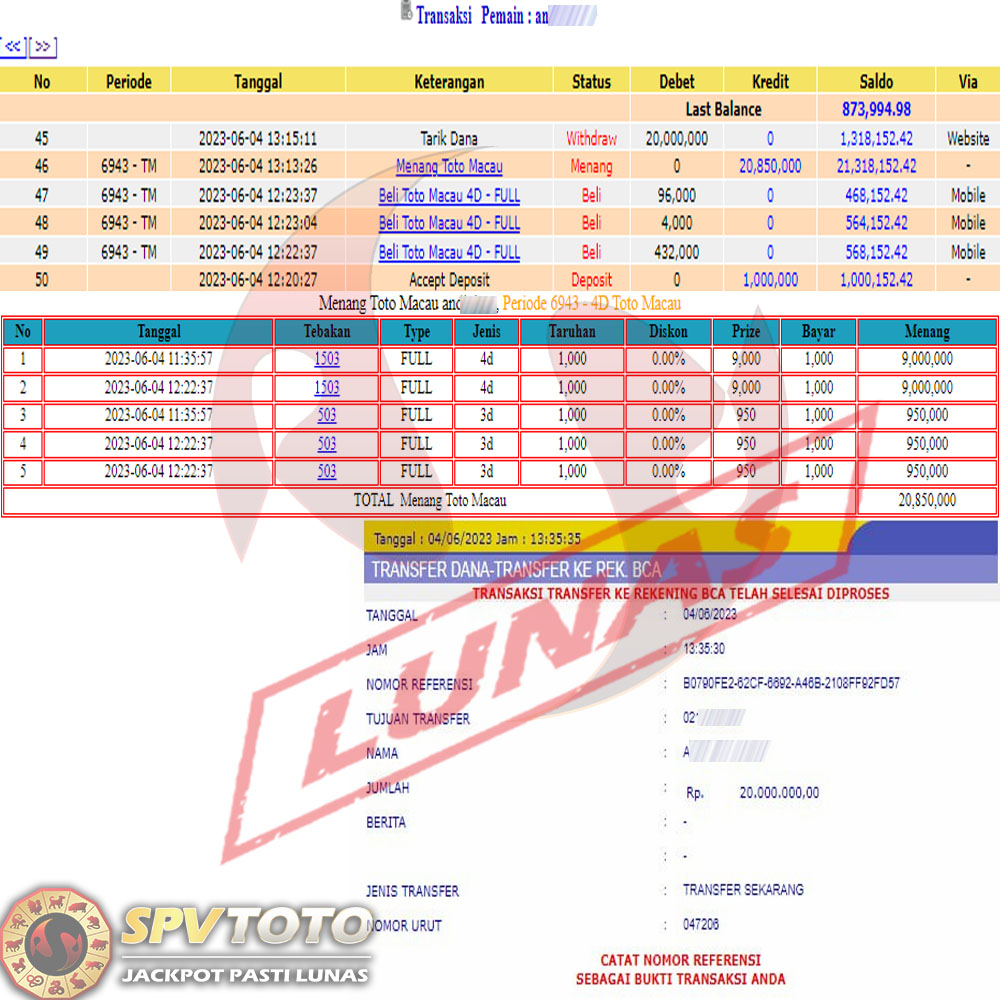This screenshot has width=1000, height=1000.
Task: Click tebakan 1503 link in winnings row 1
Action: [x=327, y=359]
